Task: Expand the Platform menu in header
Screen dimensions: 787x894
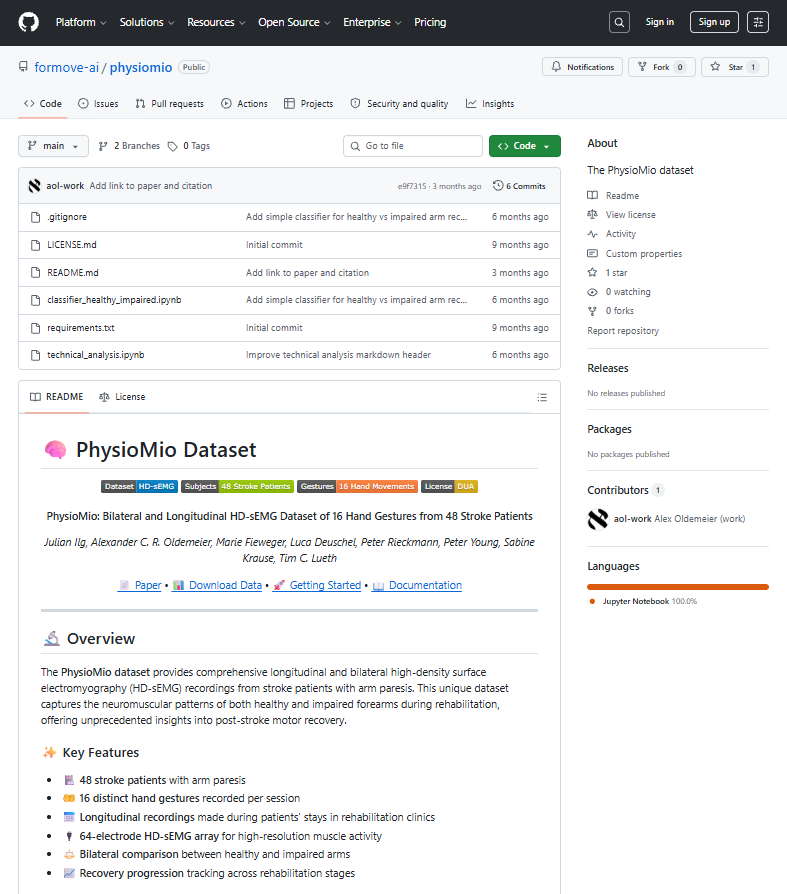Action: [82, 22]
